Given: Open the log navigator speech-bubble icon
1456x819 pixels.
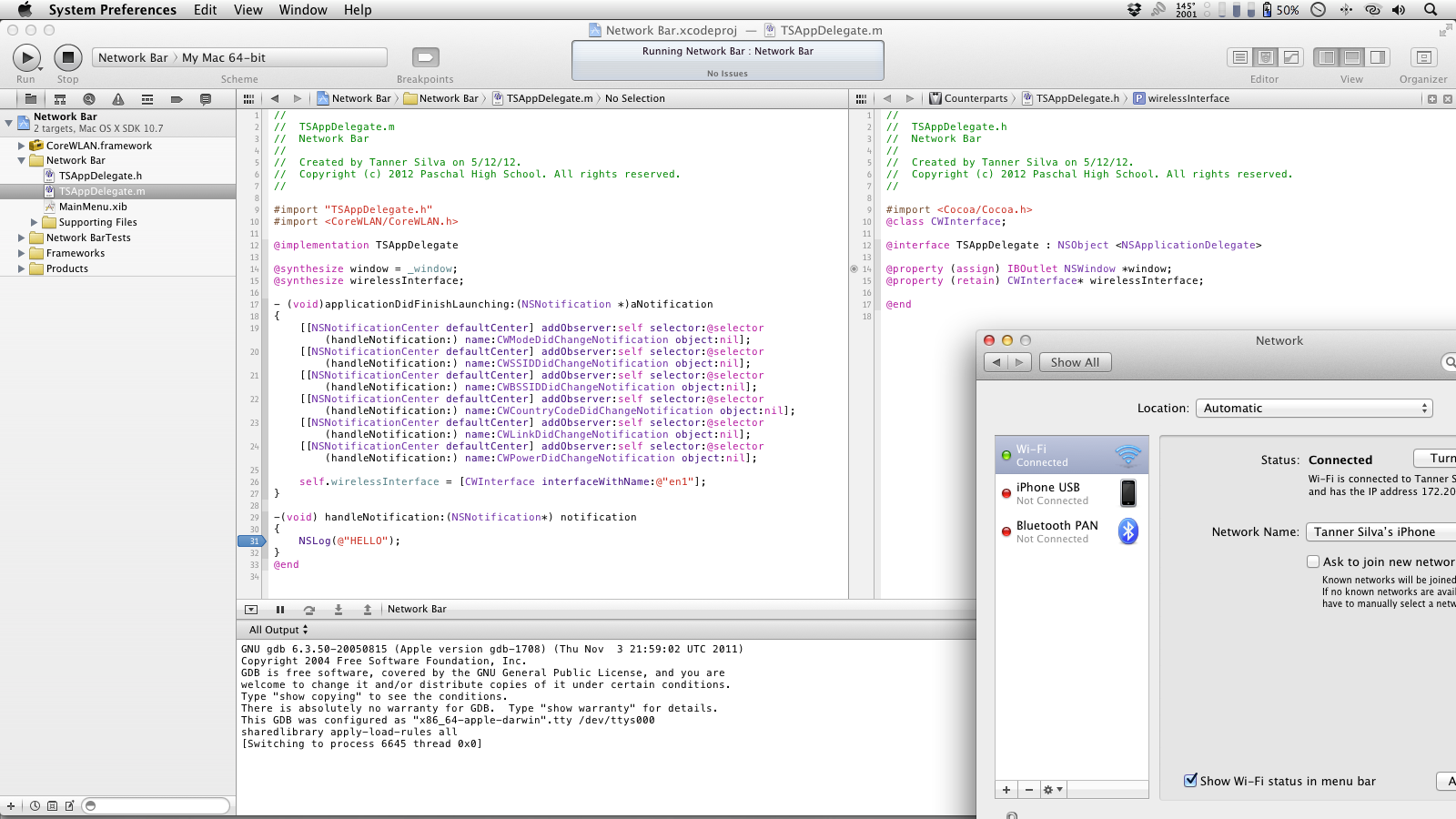Looking at the screenshot, I should pos(206,99).
